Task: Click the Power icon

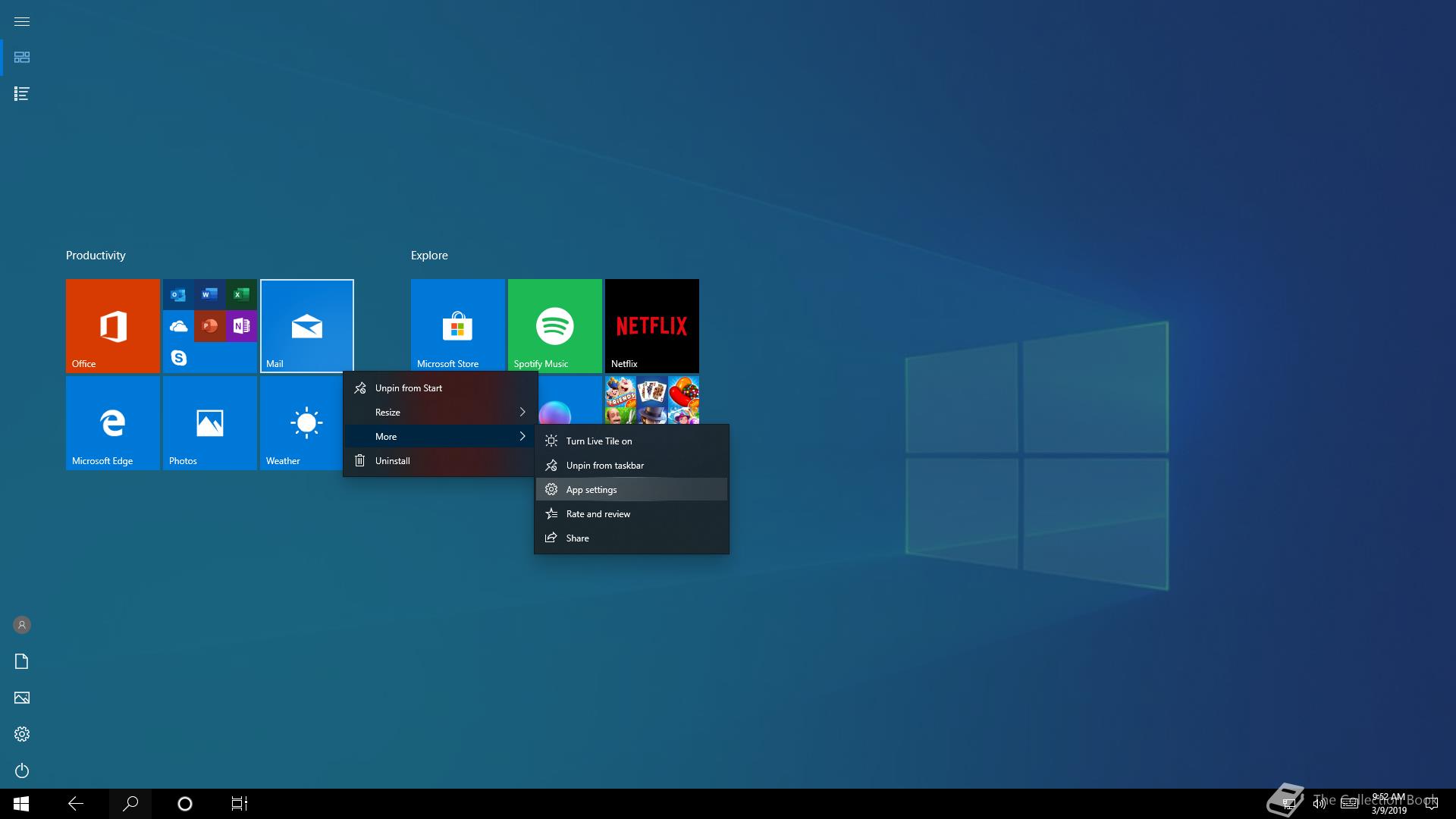Action: click(22, 770)
